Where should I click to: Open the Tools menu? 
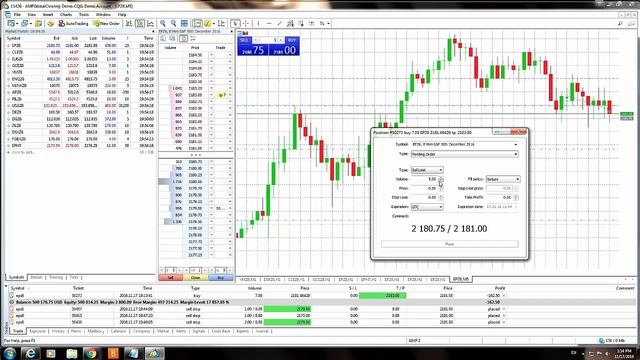click(84, 14)
